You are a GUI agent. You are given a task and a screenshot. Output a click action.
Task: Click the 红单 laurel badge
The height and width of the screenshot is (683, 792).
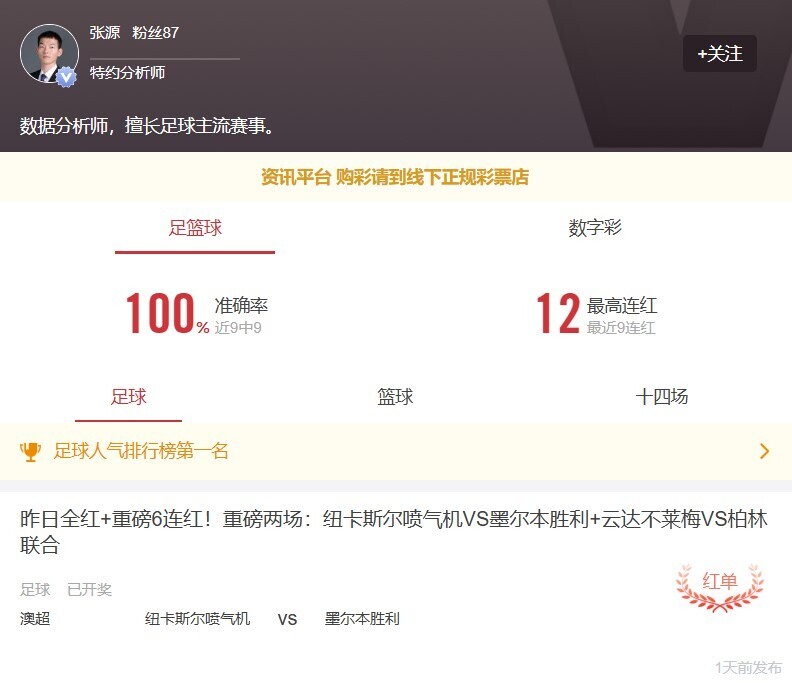point(720,588)
